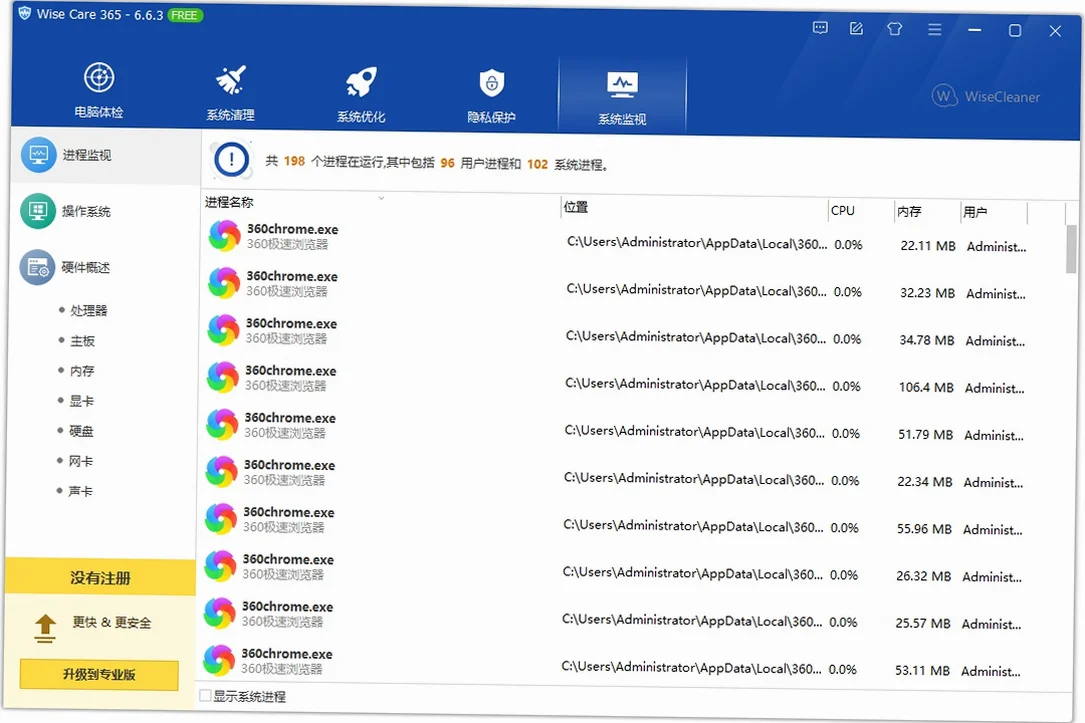
Task: Click the 360chrome icon in the 53.11 MB row
Action: [219, 660]
